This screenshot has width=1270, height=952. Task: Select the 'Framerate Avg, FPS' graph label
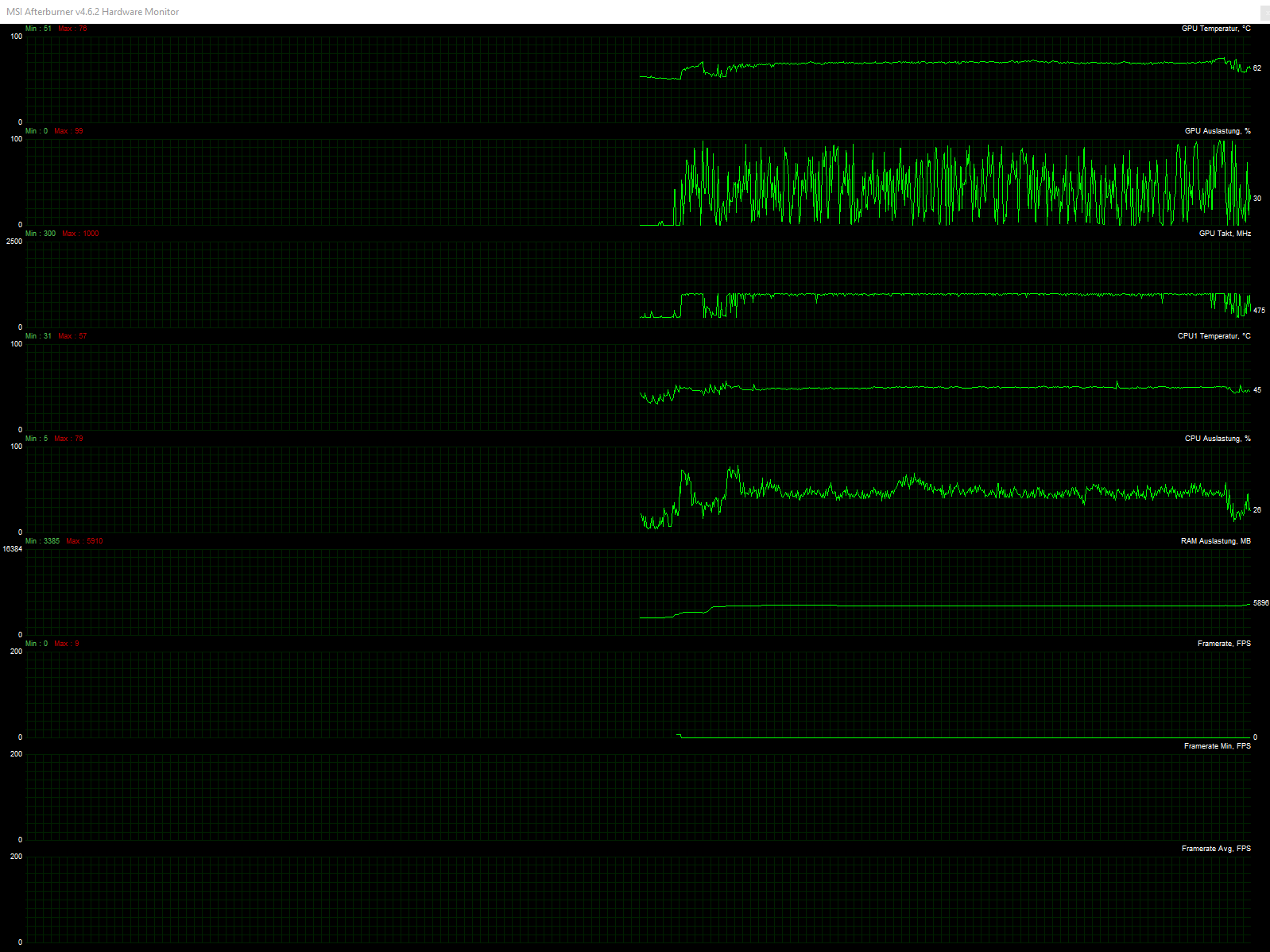[x=1216, y=849]
